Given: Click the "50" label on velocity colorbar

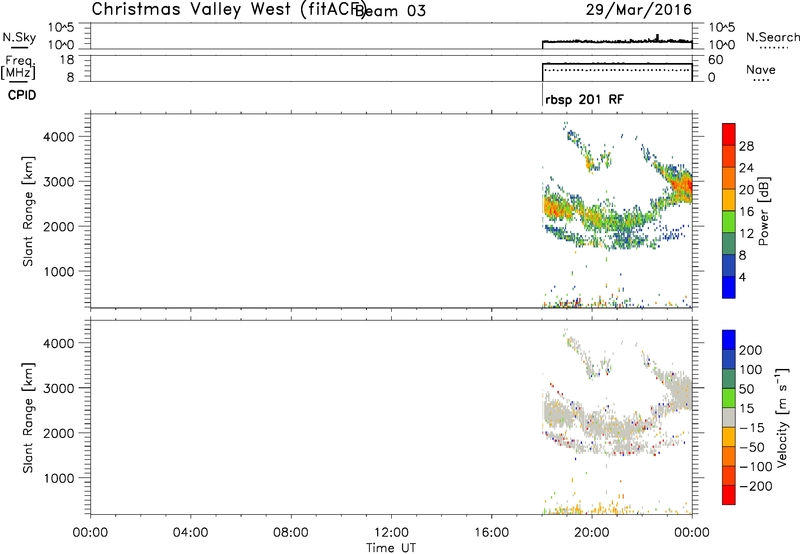Looking at the screenshot, I should tap(746, 389).
